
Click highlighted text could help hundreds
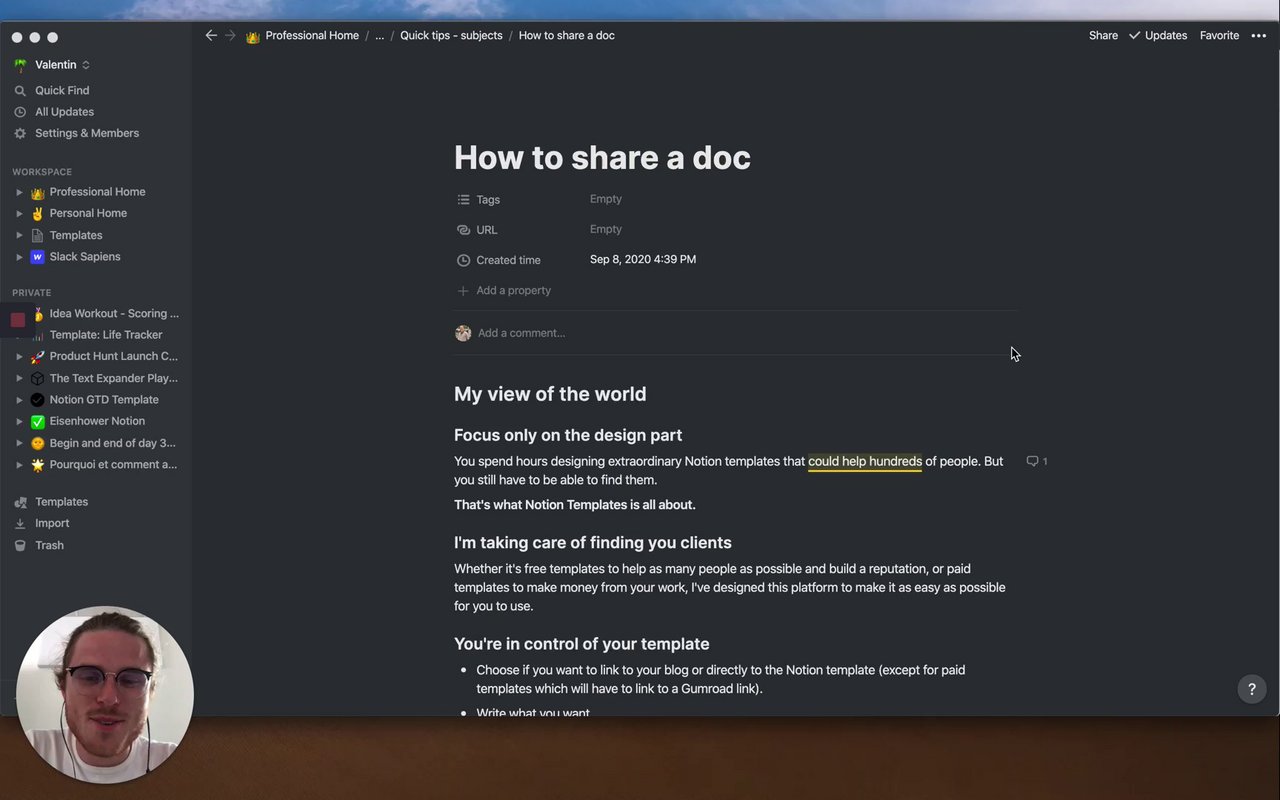(x=865, y=461)
